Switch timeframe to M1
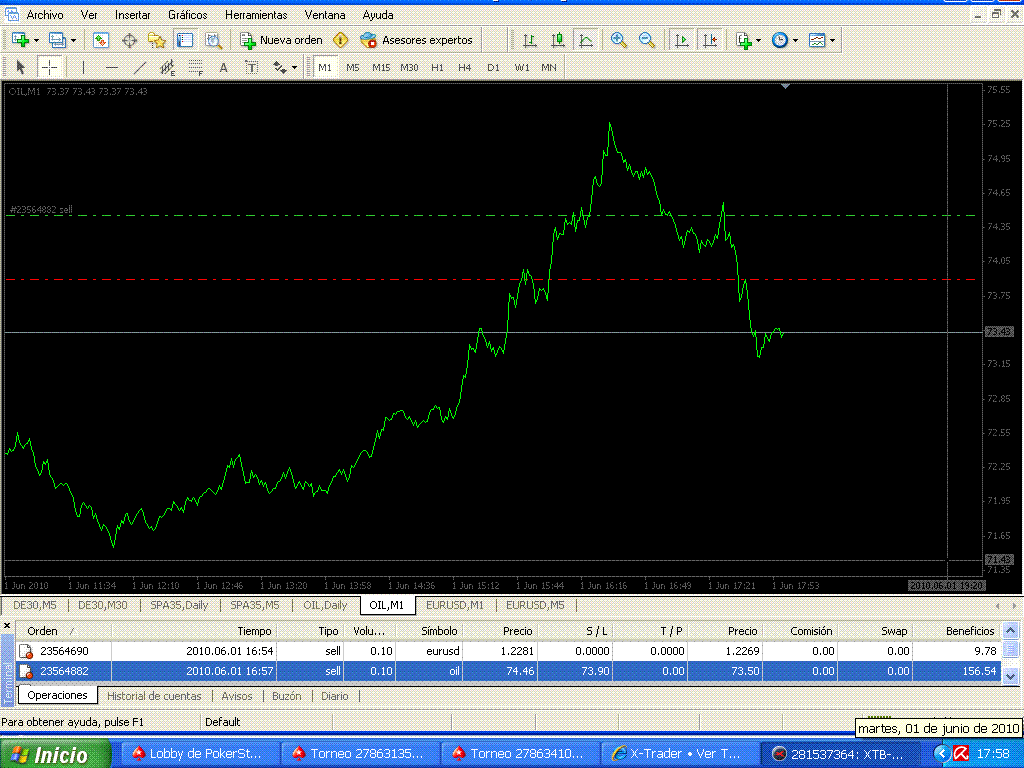Screen dimensions: 1024x768 point(325,67)
